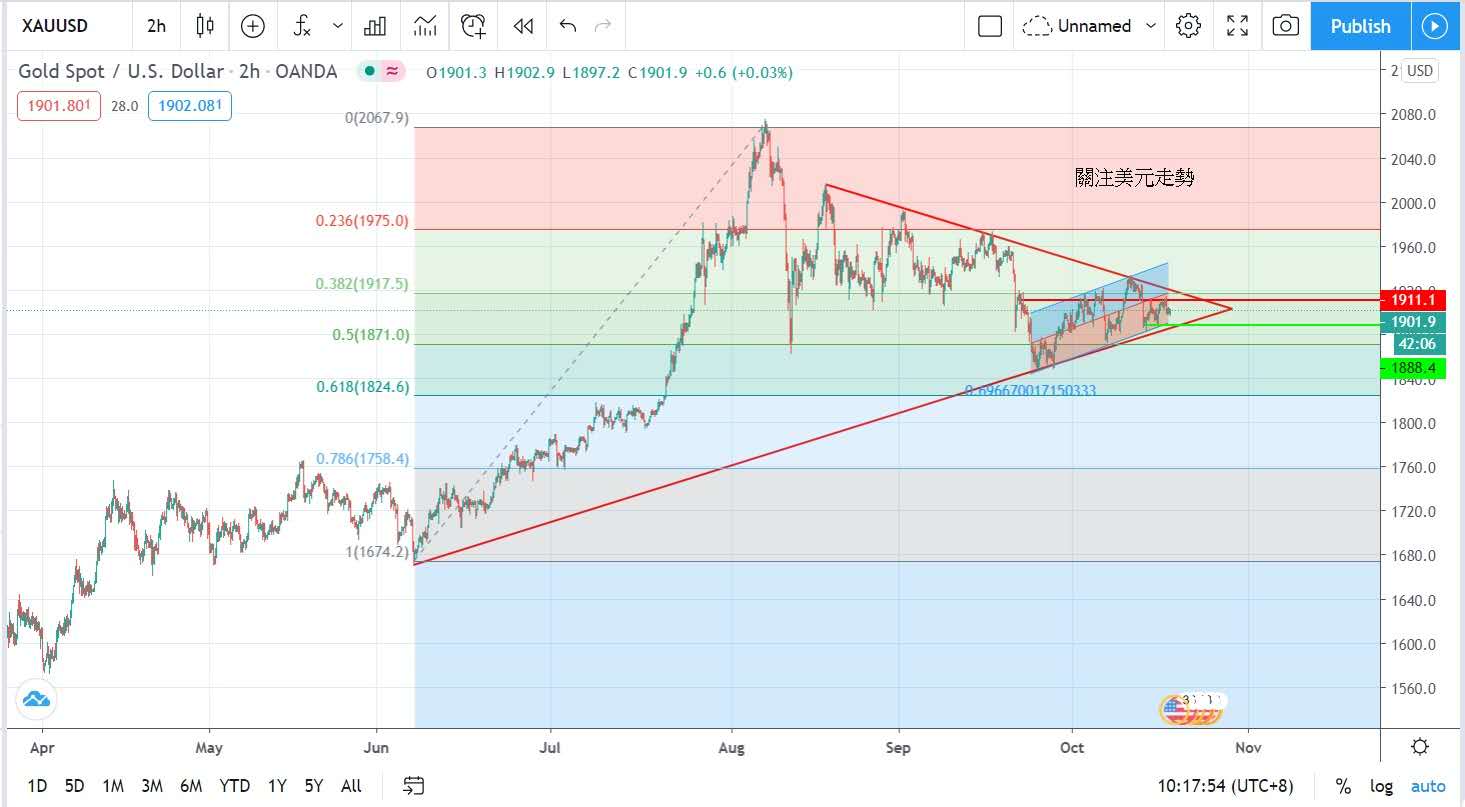Viewport: 1465px width, 807px height.
Task: Toggle the log scale option
Action: 1381,786
